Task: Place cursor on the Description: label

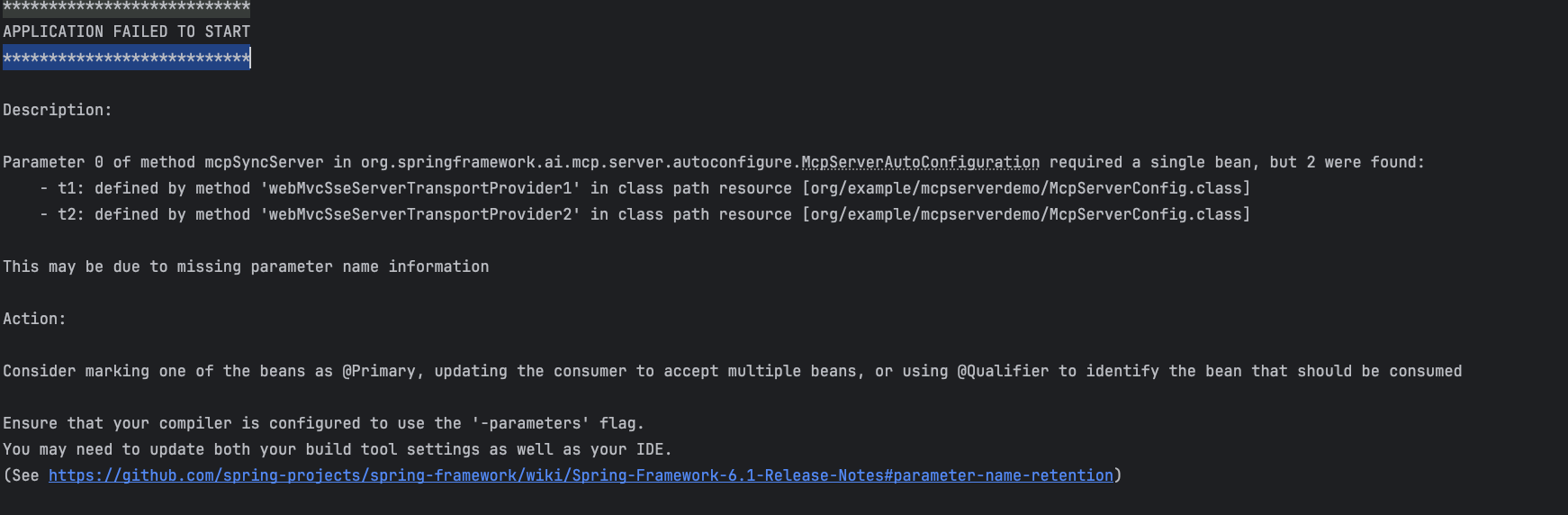Action: (x=58, y=110)
